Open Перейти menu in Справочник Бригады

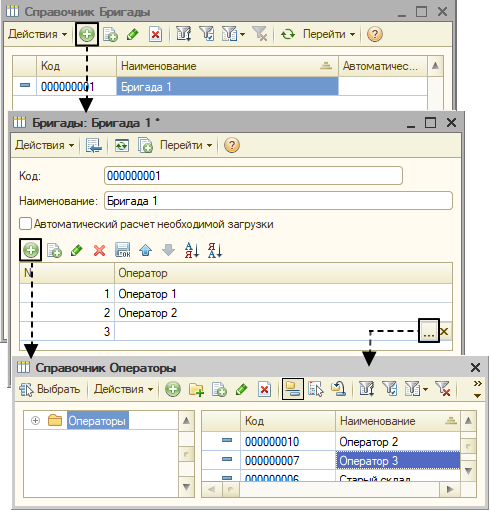click(x=329, y=34)
